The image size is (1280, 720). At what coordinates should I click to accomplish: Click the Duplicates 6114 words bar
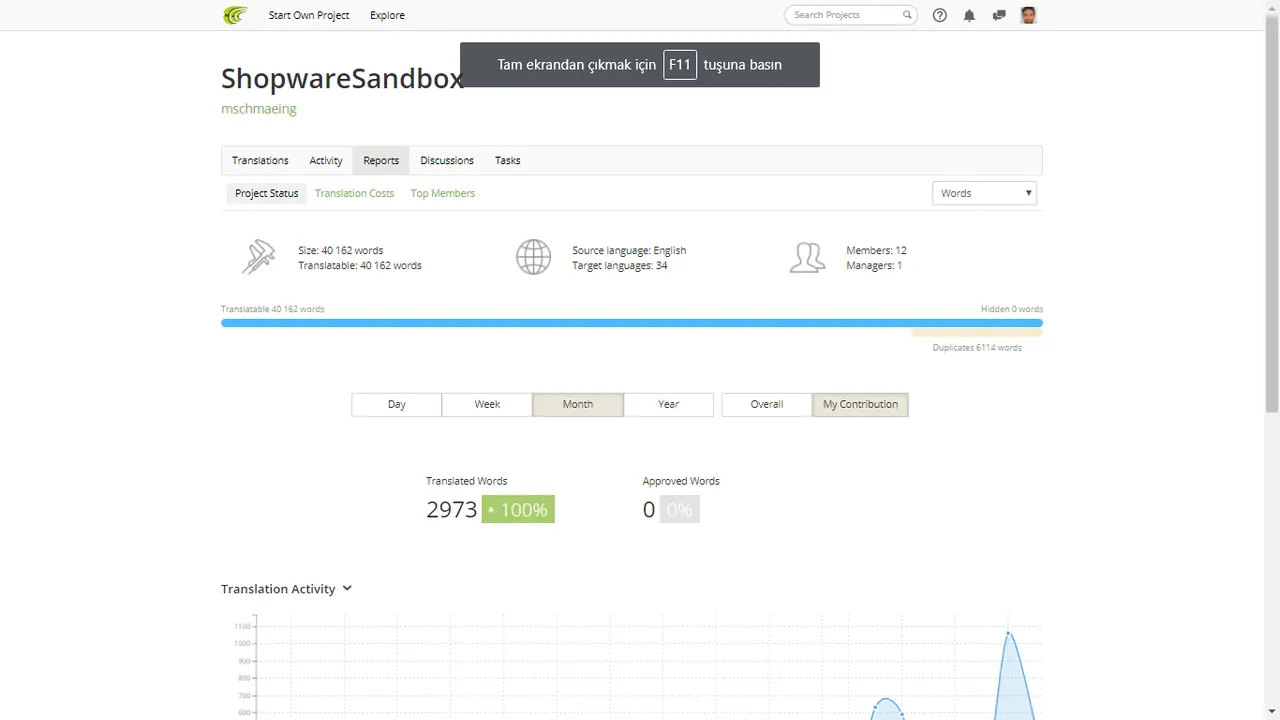977,333
